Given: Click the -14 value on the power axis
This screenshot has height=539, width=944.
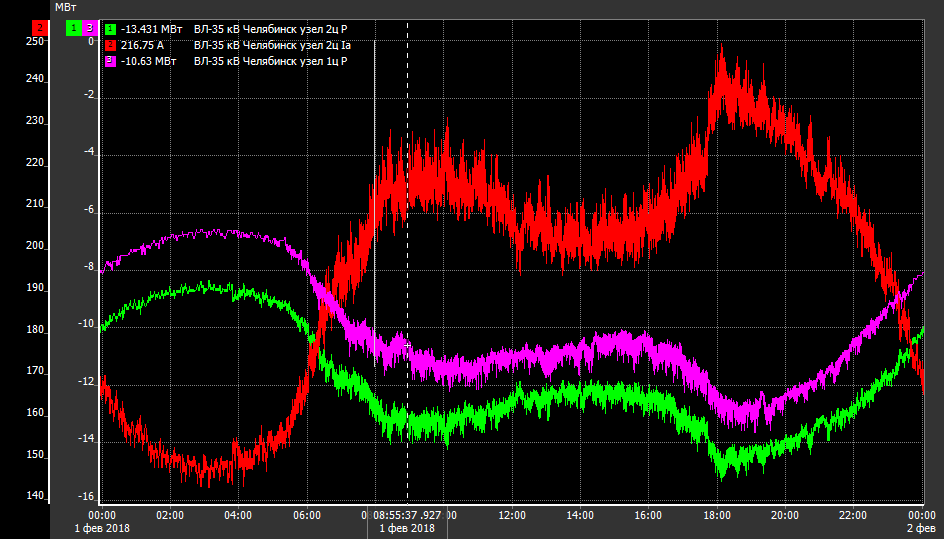Looking at the screenshot, I should pyautogui.click(x=87, y=438).
